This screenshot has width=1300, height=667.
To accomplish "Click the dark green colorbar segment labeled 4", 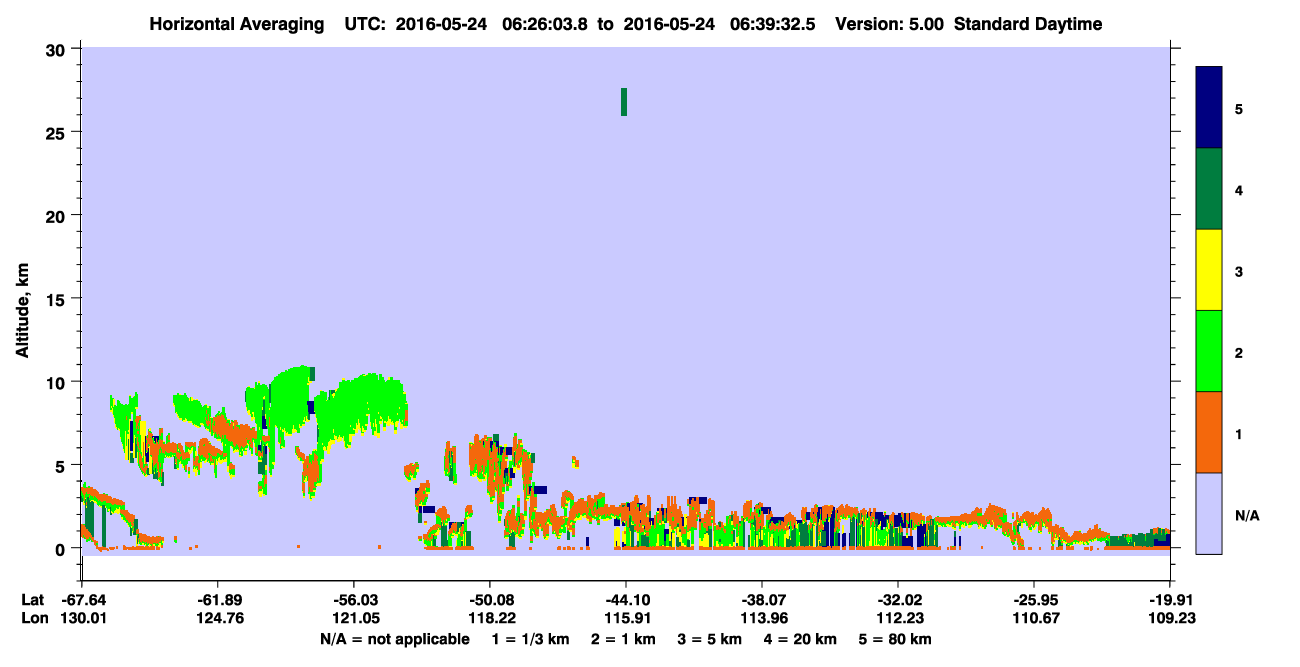I will pos(1209,189).
